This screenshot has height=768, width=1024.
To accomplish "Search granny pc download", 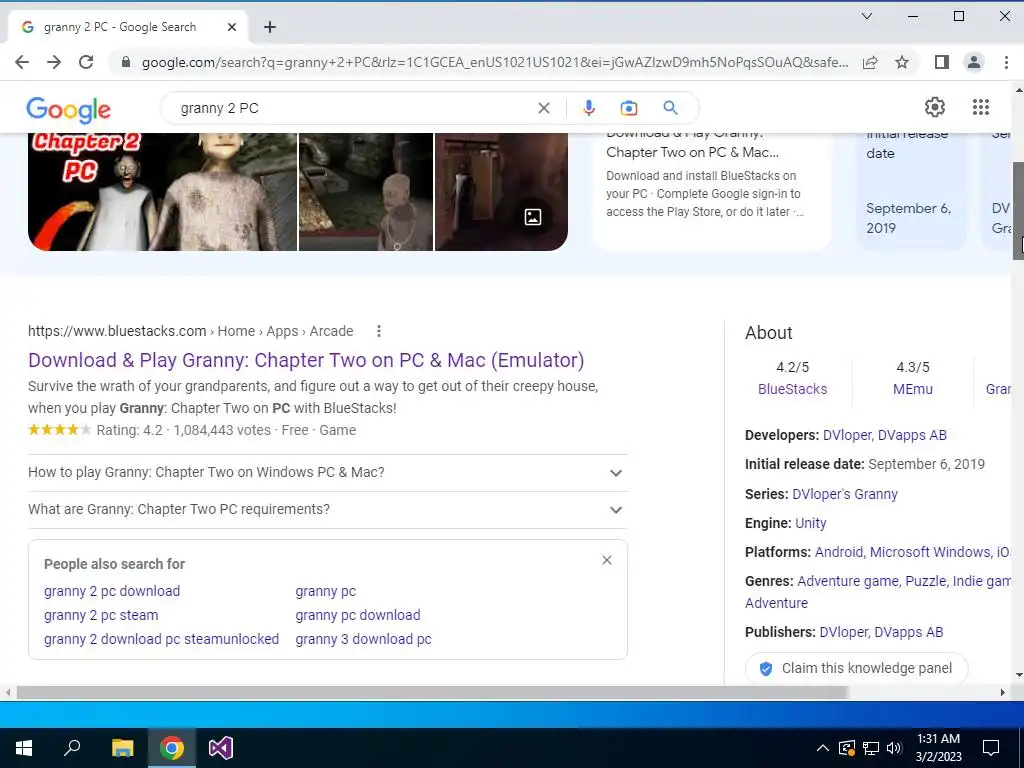I will tap(358, 615).
